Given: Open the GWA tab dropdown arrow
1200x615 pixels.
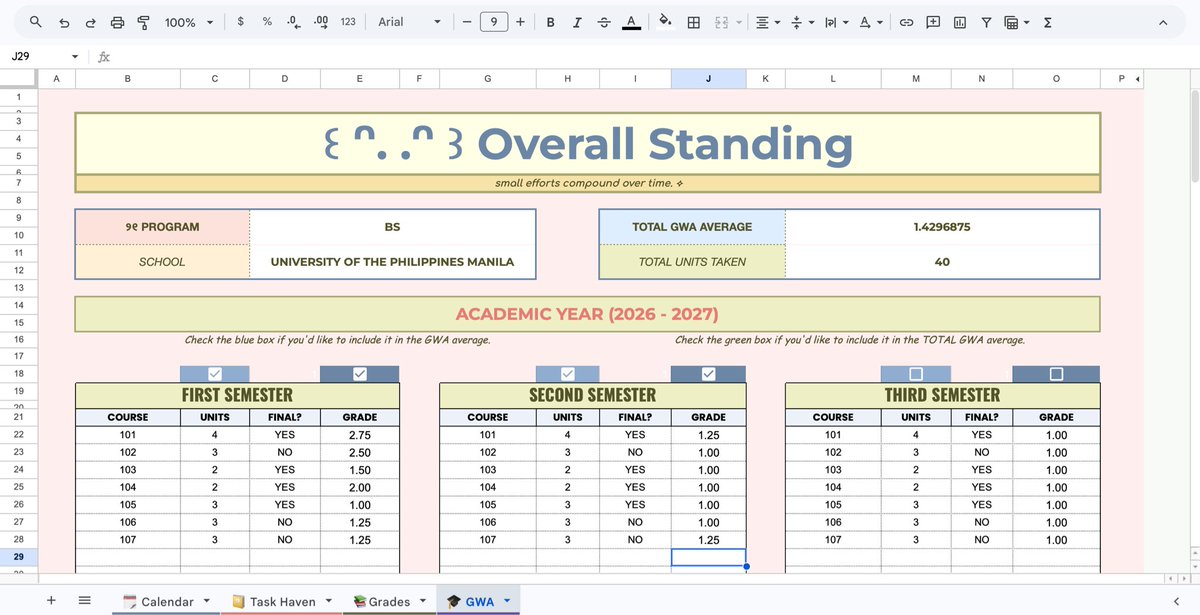Looking at the screenshot, I should 507,601.
